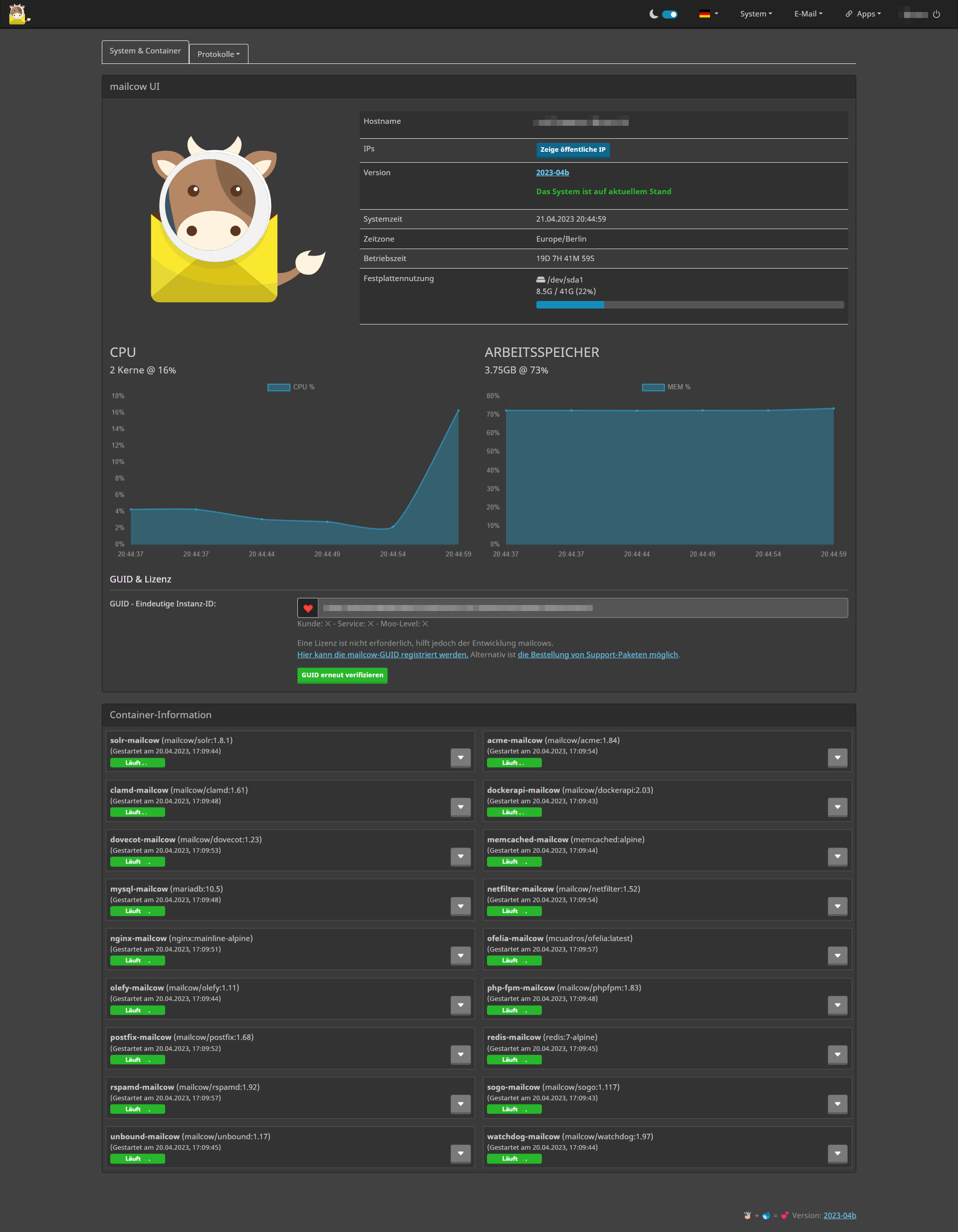Viewport: 958px width, 1232px height.
Task: Click the disk usage progress bar
Action: pyautogui.click(x=690, y=305)
